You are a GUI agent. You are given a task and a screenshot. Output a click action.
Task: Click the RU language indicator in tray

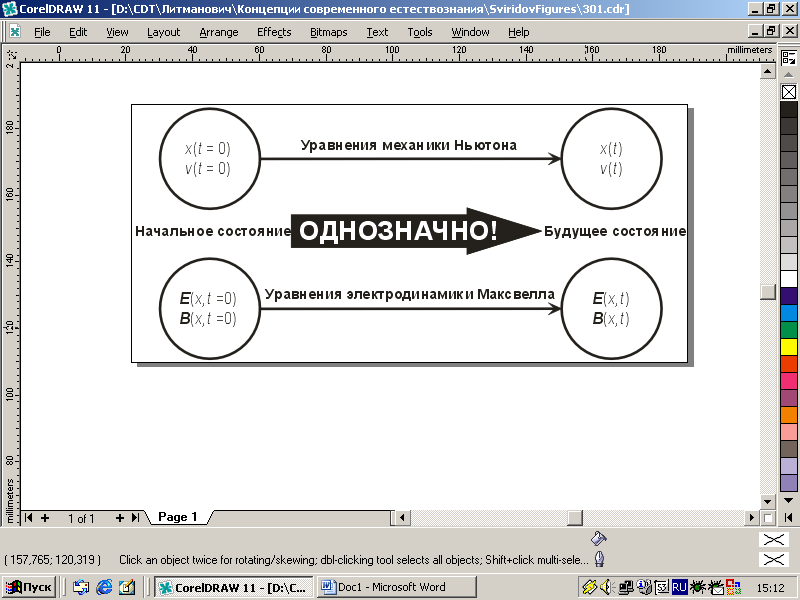[680, 587]
